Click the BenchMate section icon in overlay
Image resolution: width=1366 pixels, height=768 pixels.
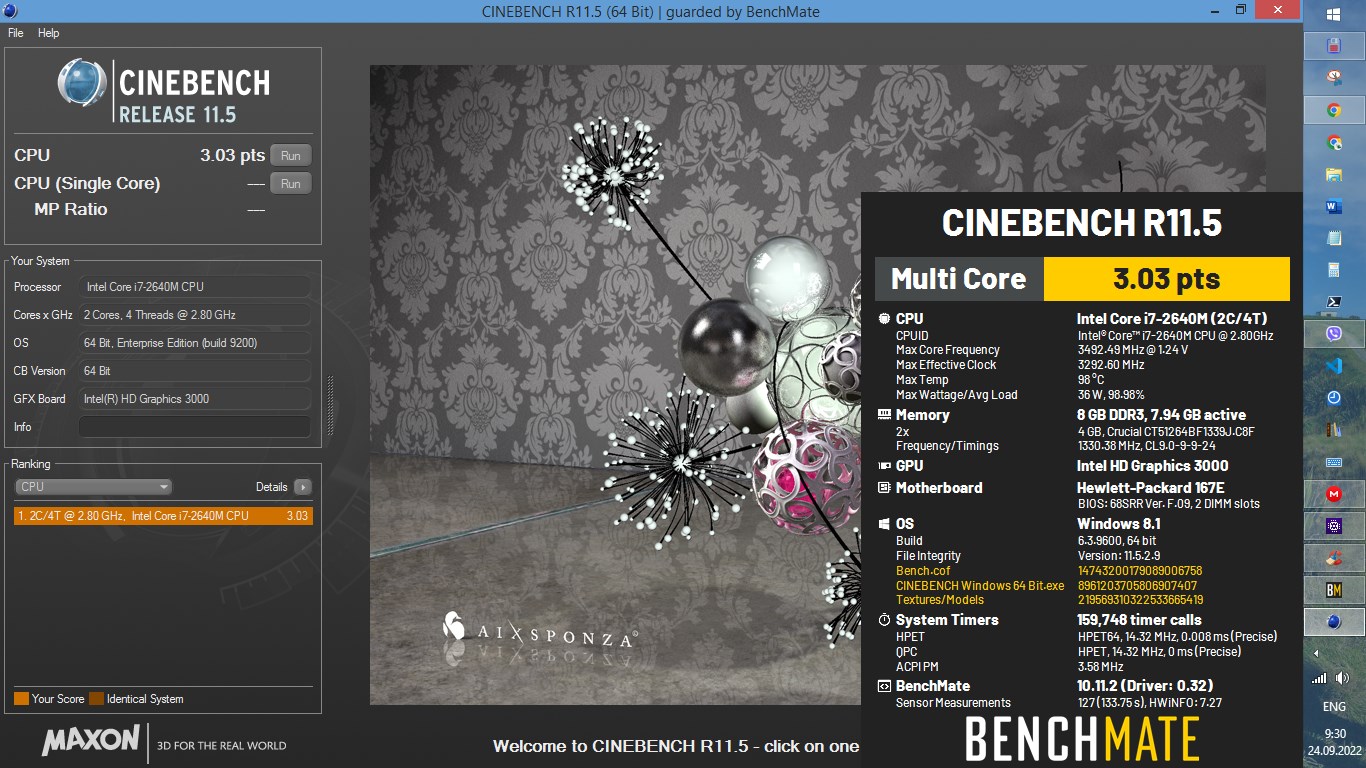click(884, 686)
